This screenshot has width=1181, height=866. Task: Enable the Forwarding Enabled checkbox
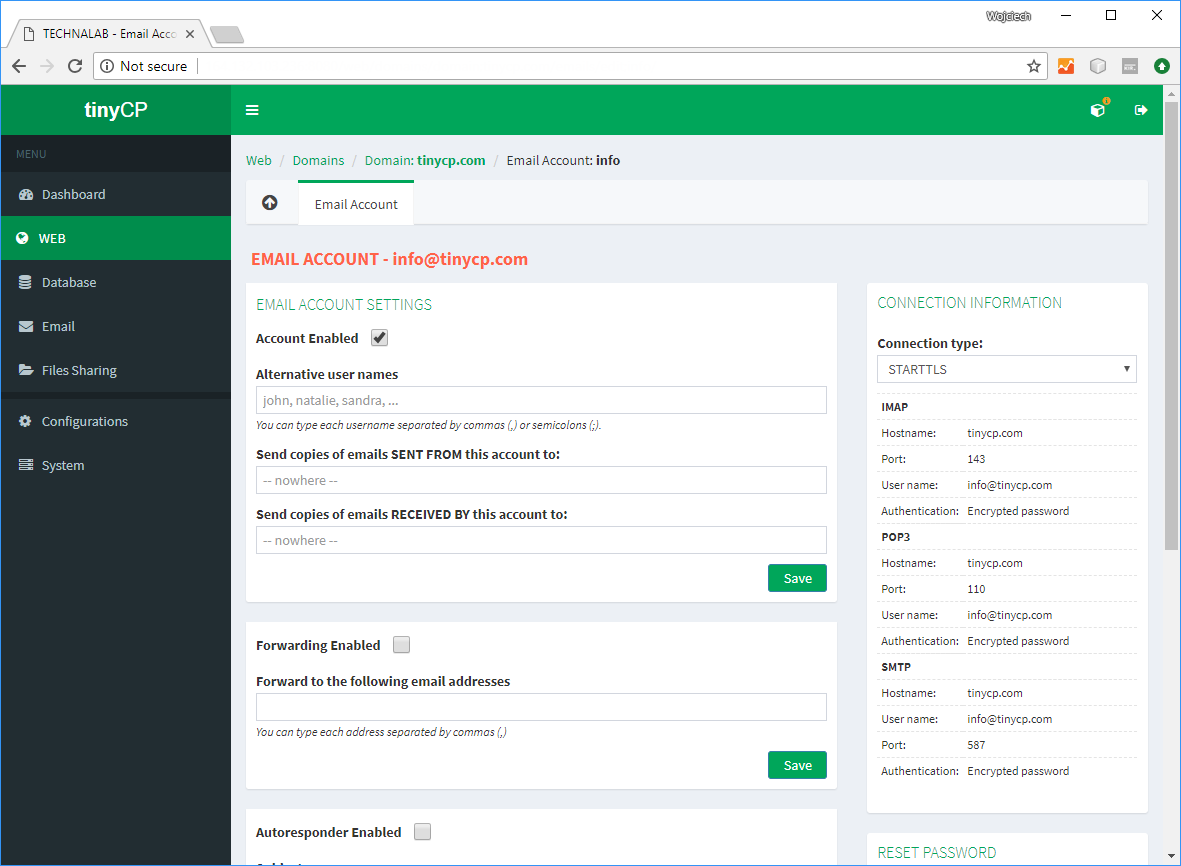pyautogui.click(x=401, y=645)
